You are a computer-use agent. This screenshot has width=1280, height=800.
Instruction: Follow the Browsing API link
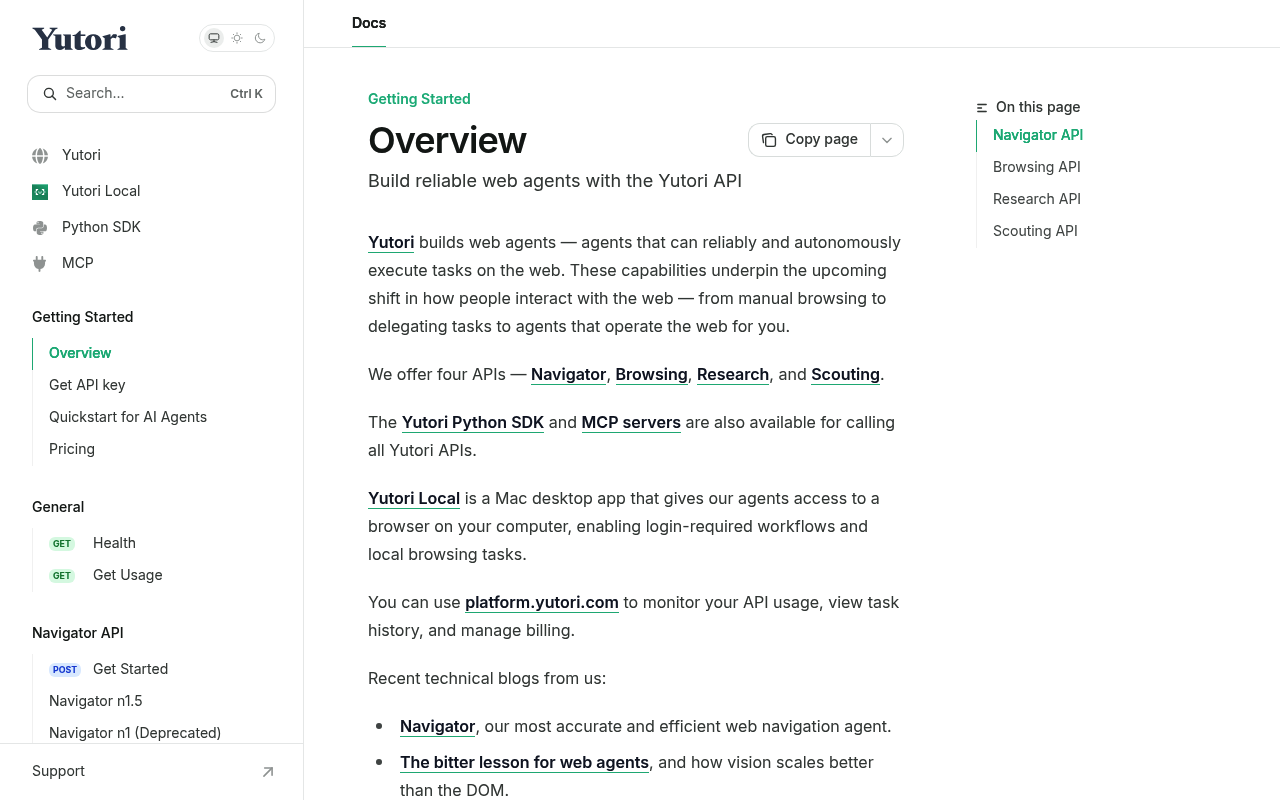(652, 374)
